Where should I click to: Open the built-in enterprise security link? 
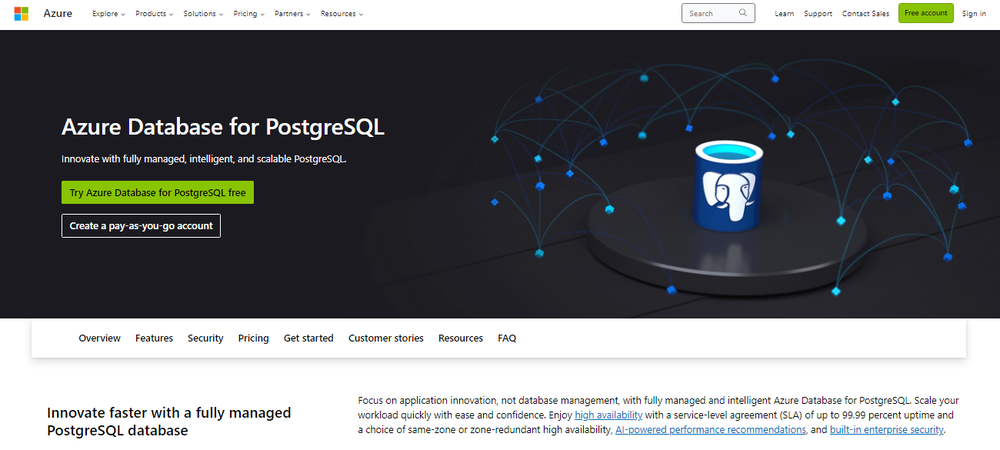(x=886, y=430)
